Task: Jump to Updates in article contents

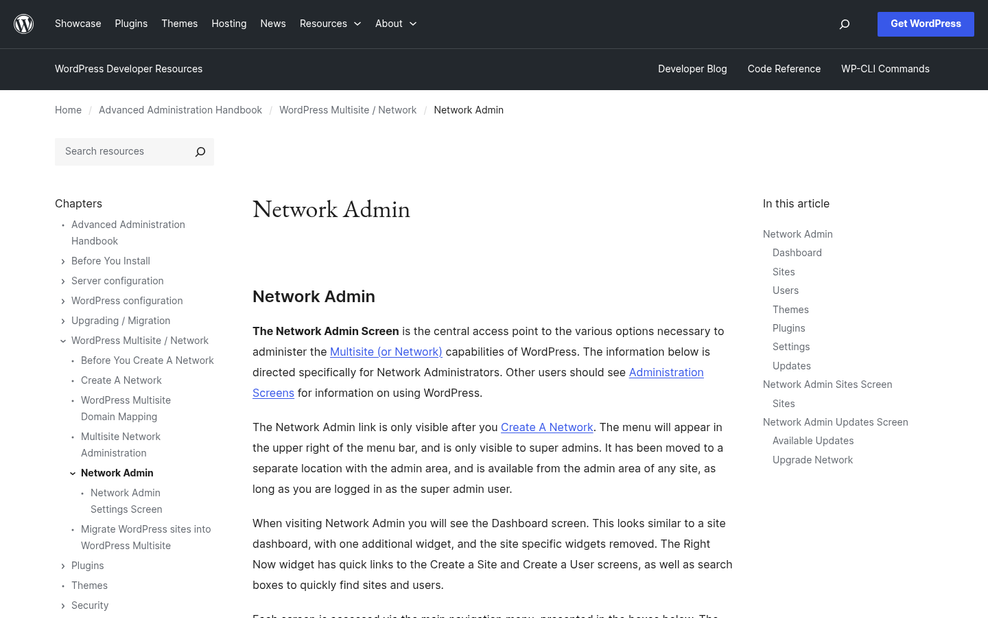Action: [791, 366]
